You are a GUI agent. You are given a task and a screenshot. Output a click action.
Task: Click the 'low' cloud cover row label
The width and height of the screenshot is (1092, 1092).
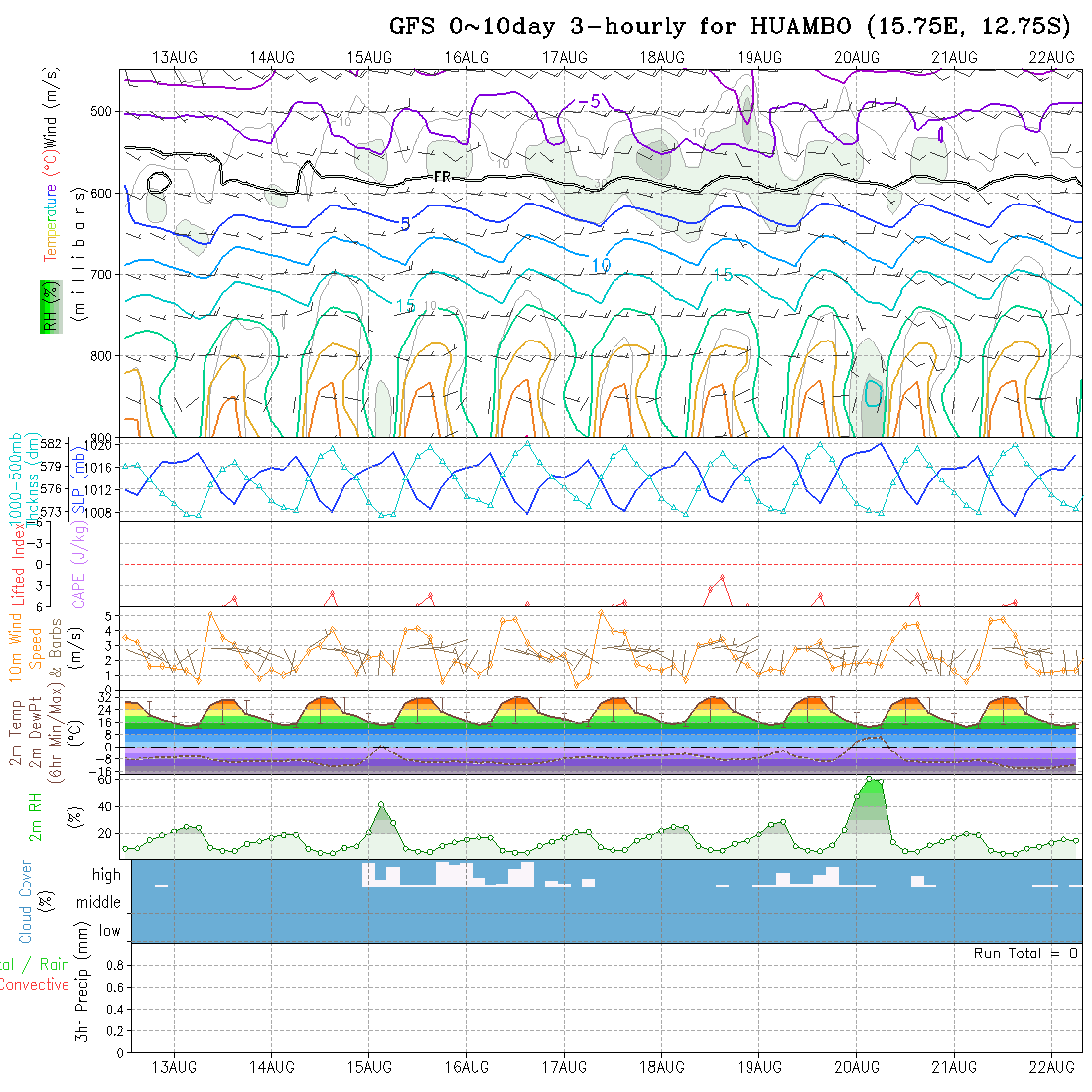109,930
